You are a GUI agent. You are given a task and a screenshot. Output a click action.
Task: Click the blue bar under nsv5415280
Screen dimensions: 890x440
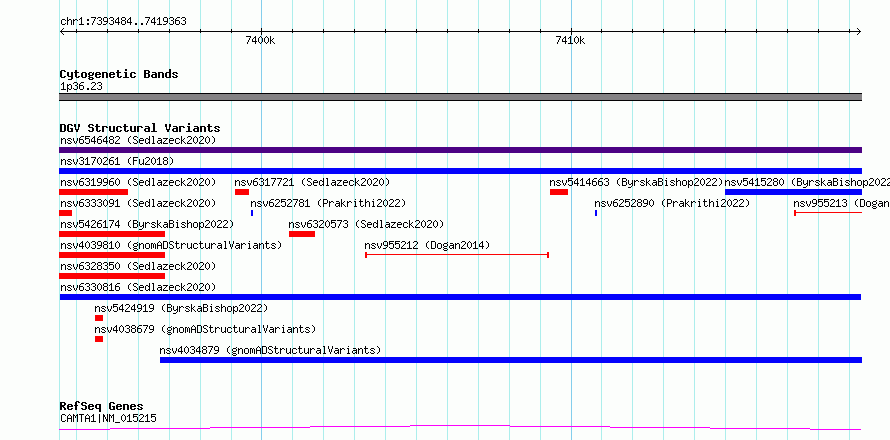794,192
